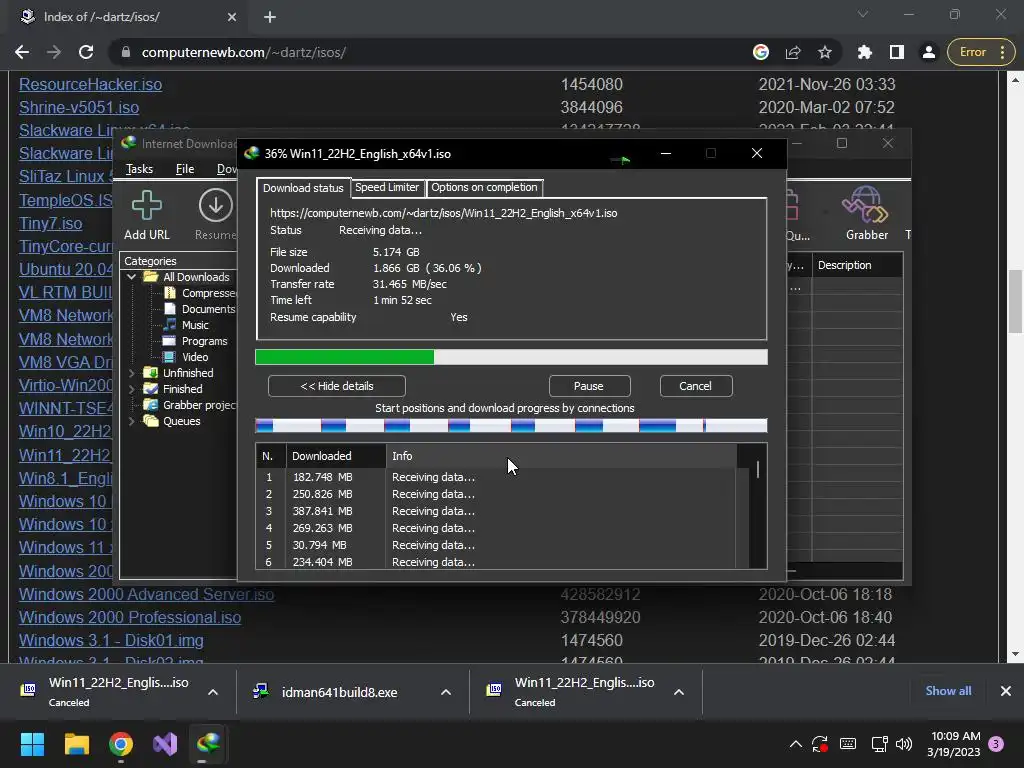Select the Video category folder
This screenshot has height=768, width=1024.
[x=195, y=357]
